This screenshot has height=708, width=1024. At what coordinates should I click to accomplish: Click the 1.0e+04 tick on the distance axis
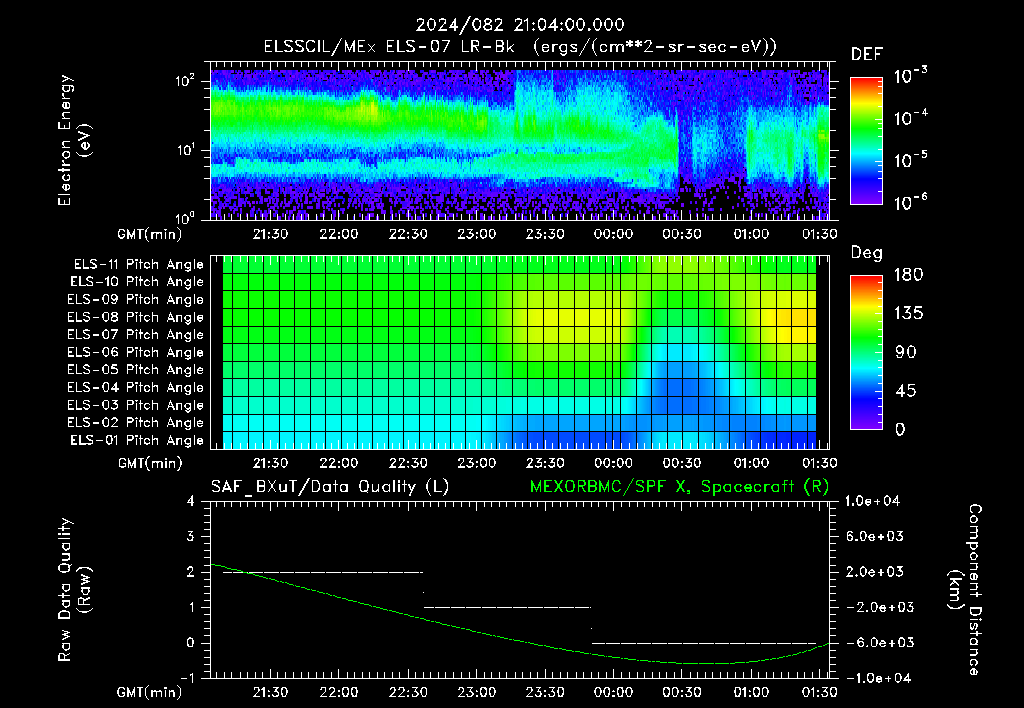pyautogui.click(x=872, y=501)
